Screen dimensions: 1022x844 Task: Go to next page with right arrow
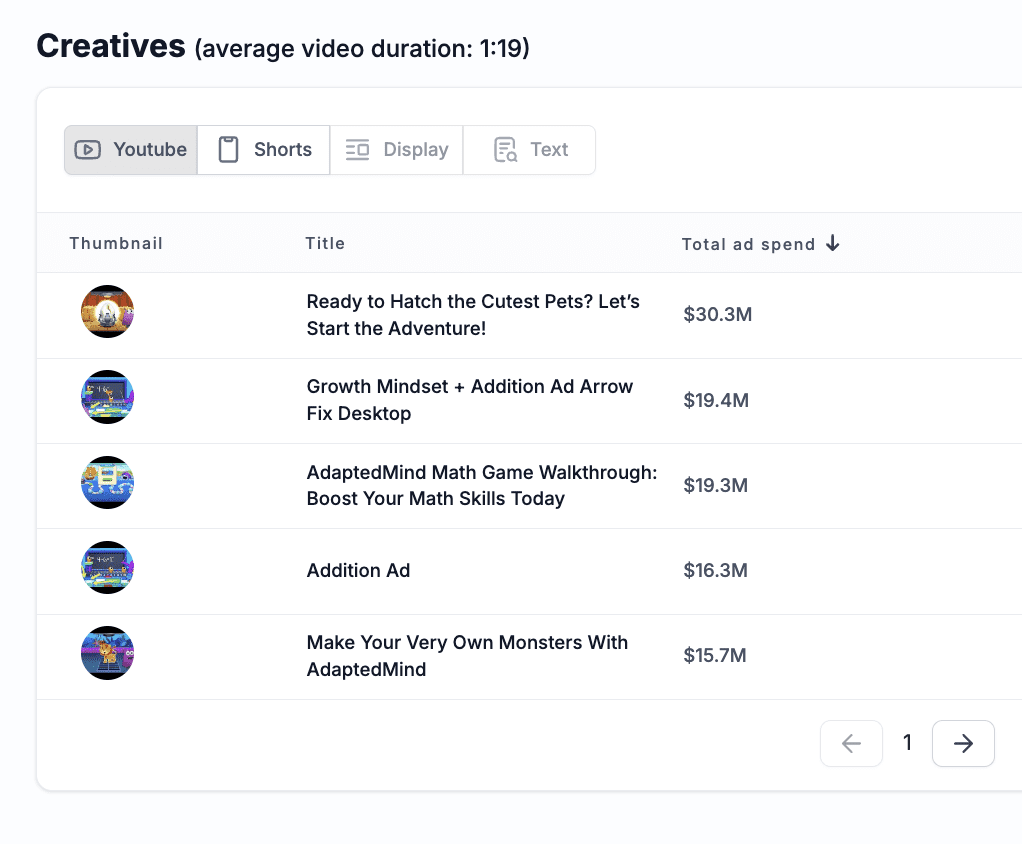[x=962, y=743]
